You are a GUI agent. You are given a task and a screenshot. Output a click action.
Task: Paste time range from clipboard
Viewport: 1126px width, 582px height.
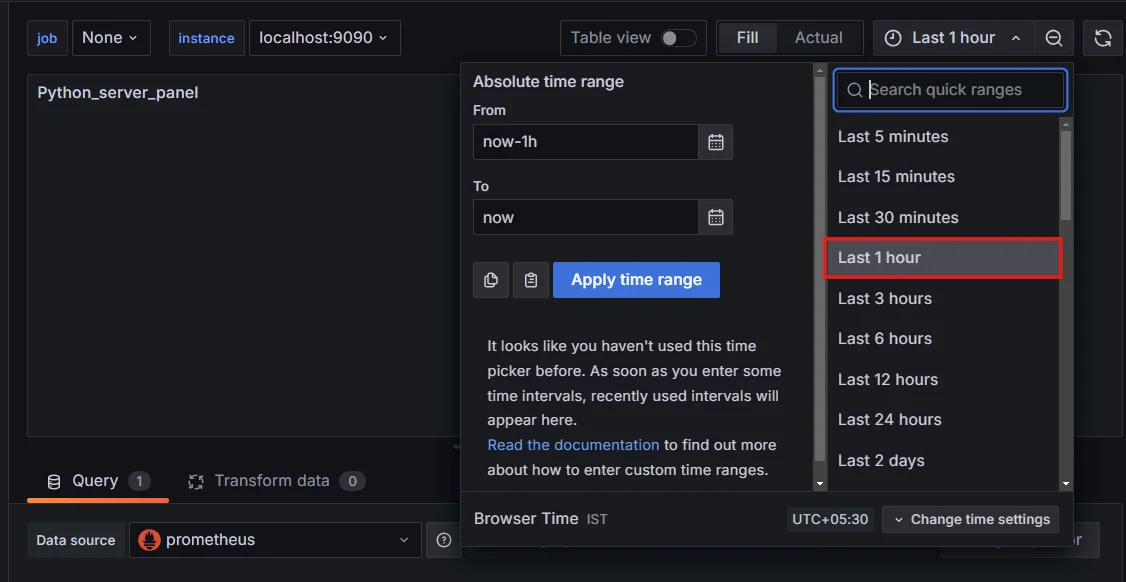(531, 280)
